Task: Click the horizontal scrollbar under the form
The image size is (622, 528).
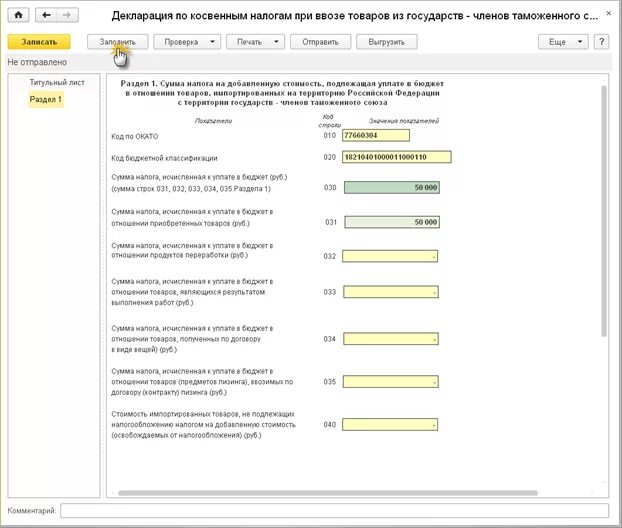Action: [328, 493]
